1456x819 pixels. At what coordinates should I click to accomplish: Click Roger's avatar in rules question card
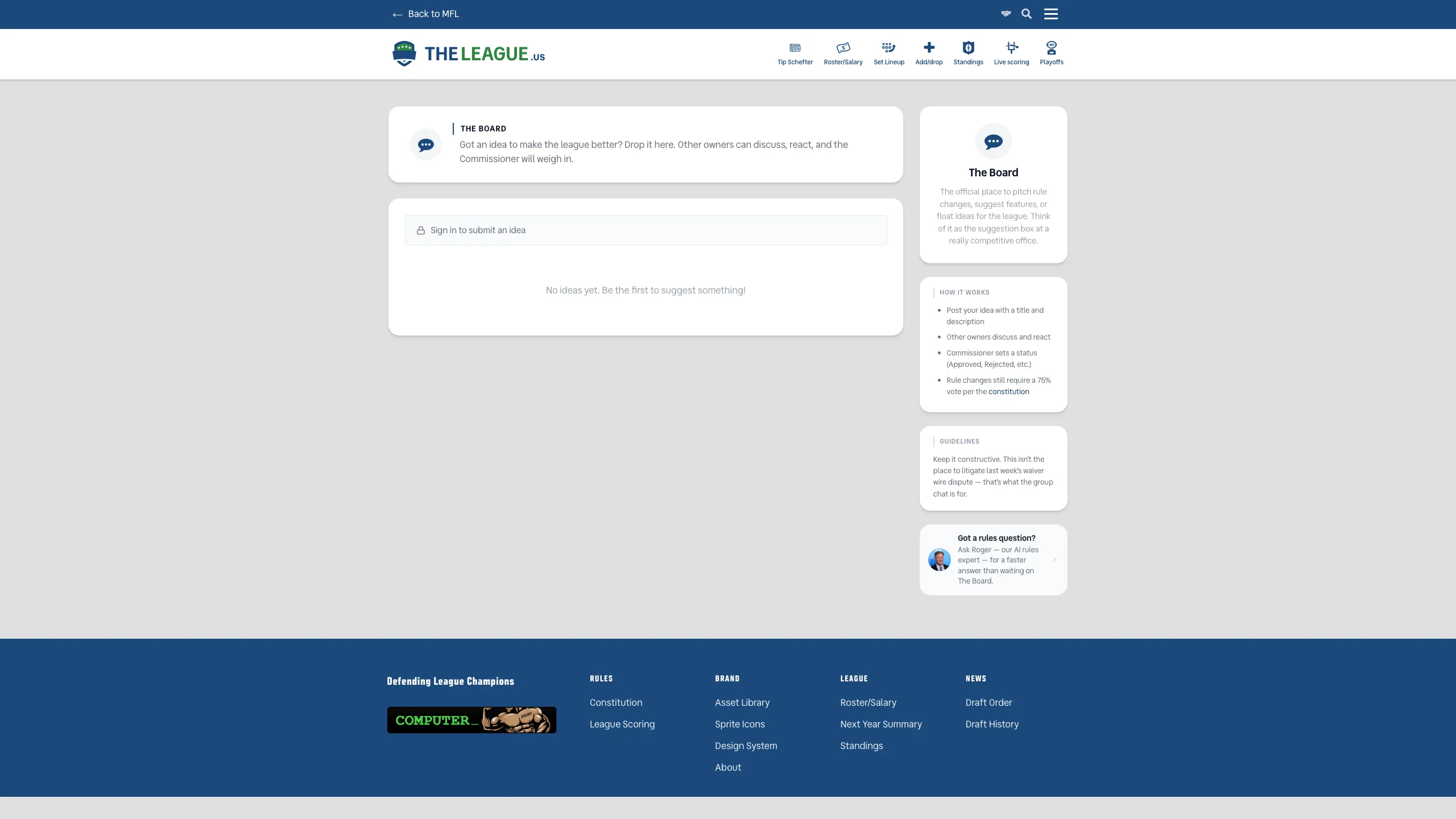(939, 560)
